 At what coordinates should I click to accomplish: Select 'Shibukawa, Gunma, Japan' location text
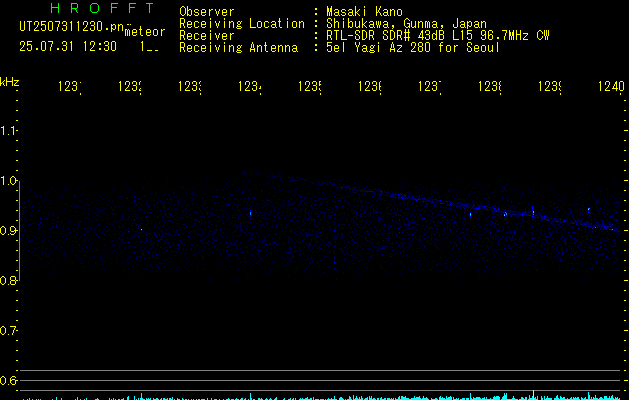406,24
